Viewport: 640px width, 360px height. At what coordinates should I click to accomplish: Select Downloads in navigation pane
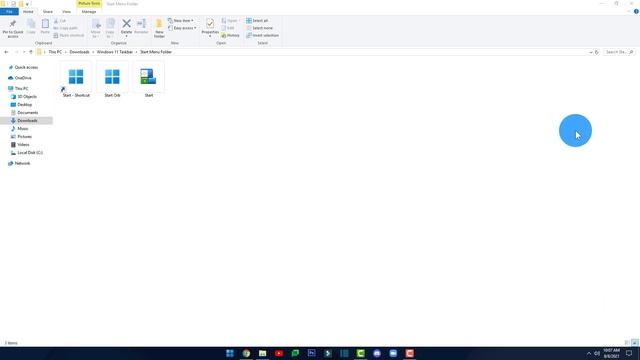coord(26,121)
